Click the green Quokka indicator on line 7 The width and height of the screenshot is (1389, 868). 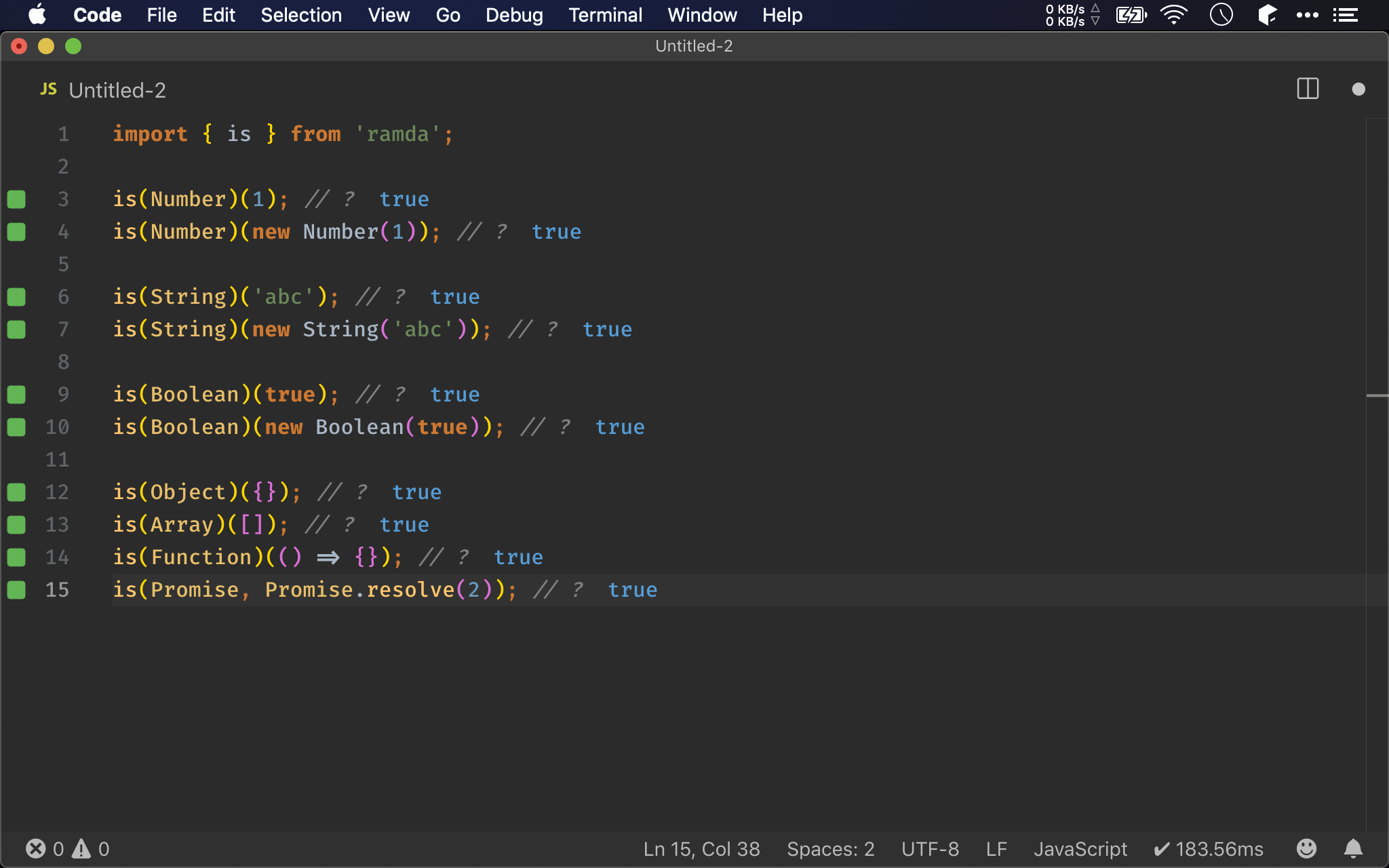16,330
